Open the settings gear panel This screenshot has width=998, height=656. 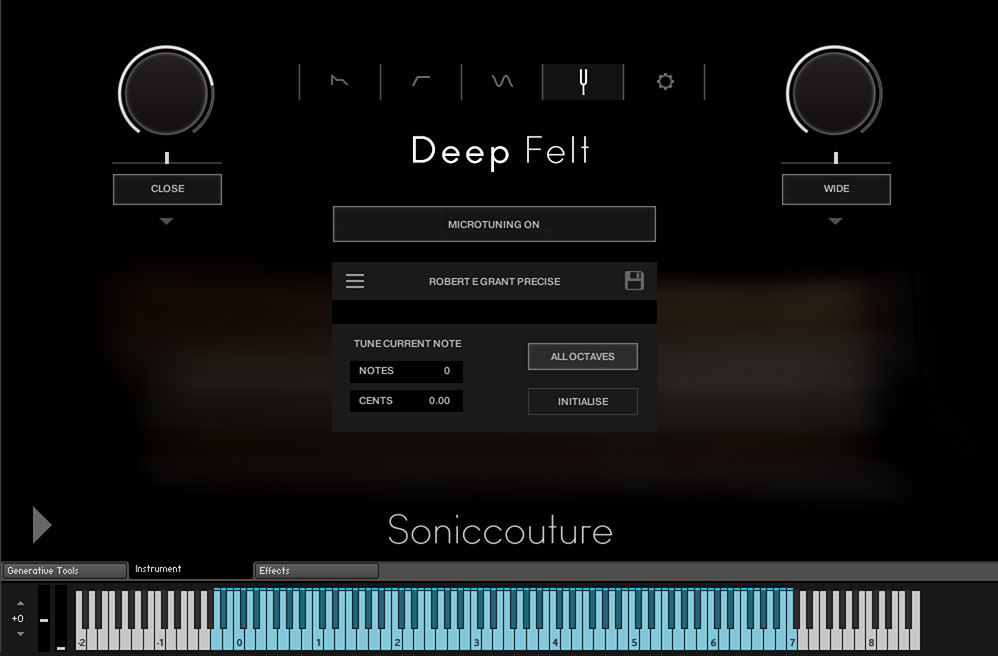click(x=664, y=80)
